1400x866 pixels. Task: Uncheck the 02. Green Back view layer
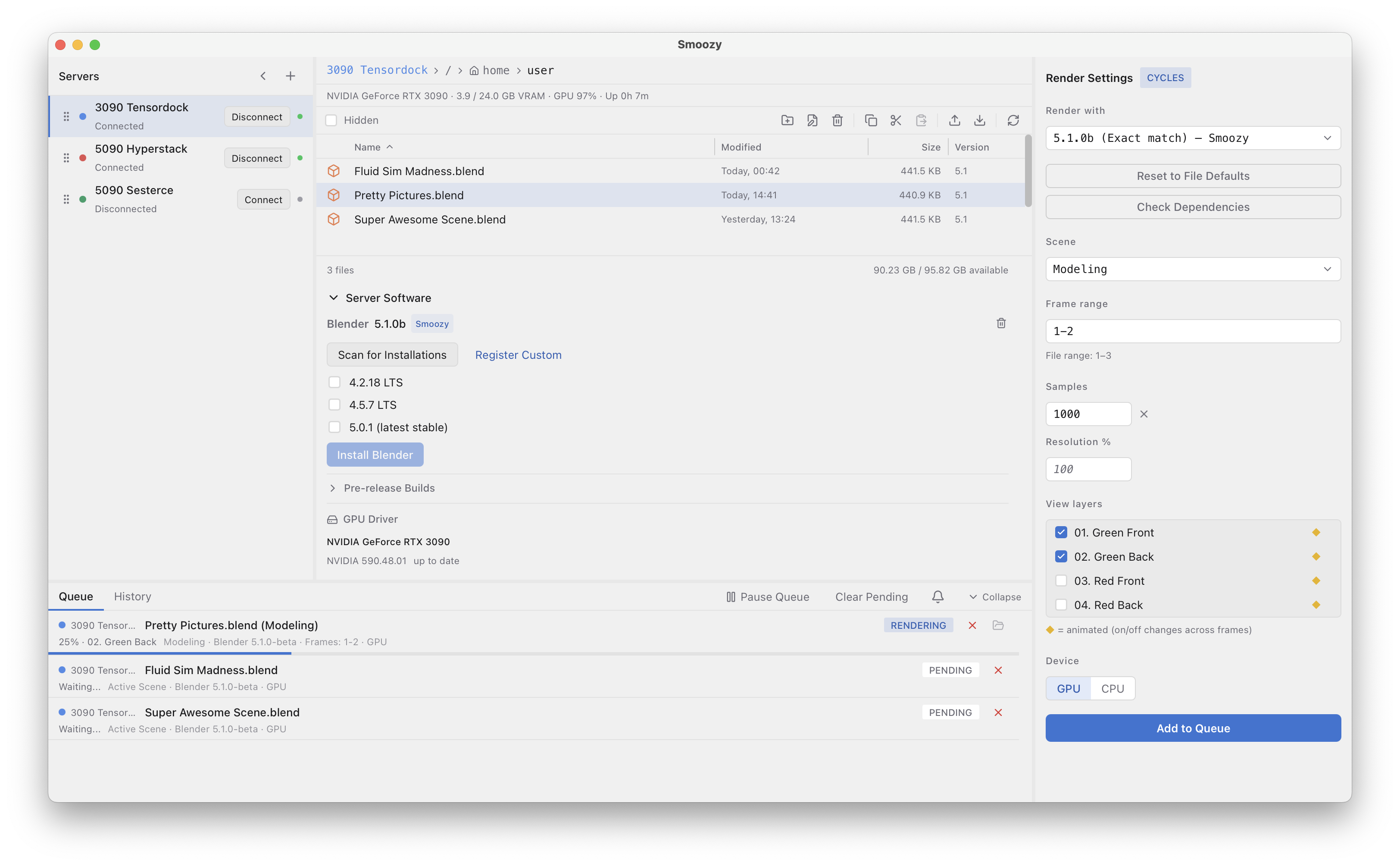pyautogui.click(x=1061, y=557)
